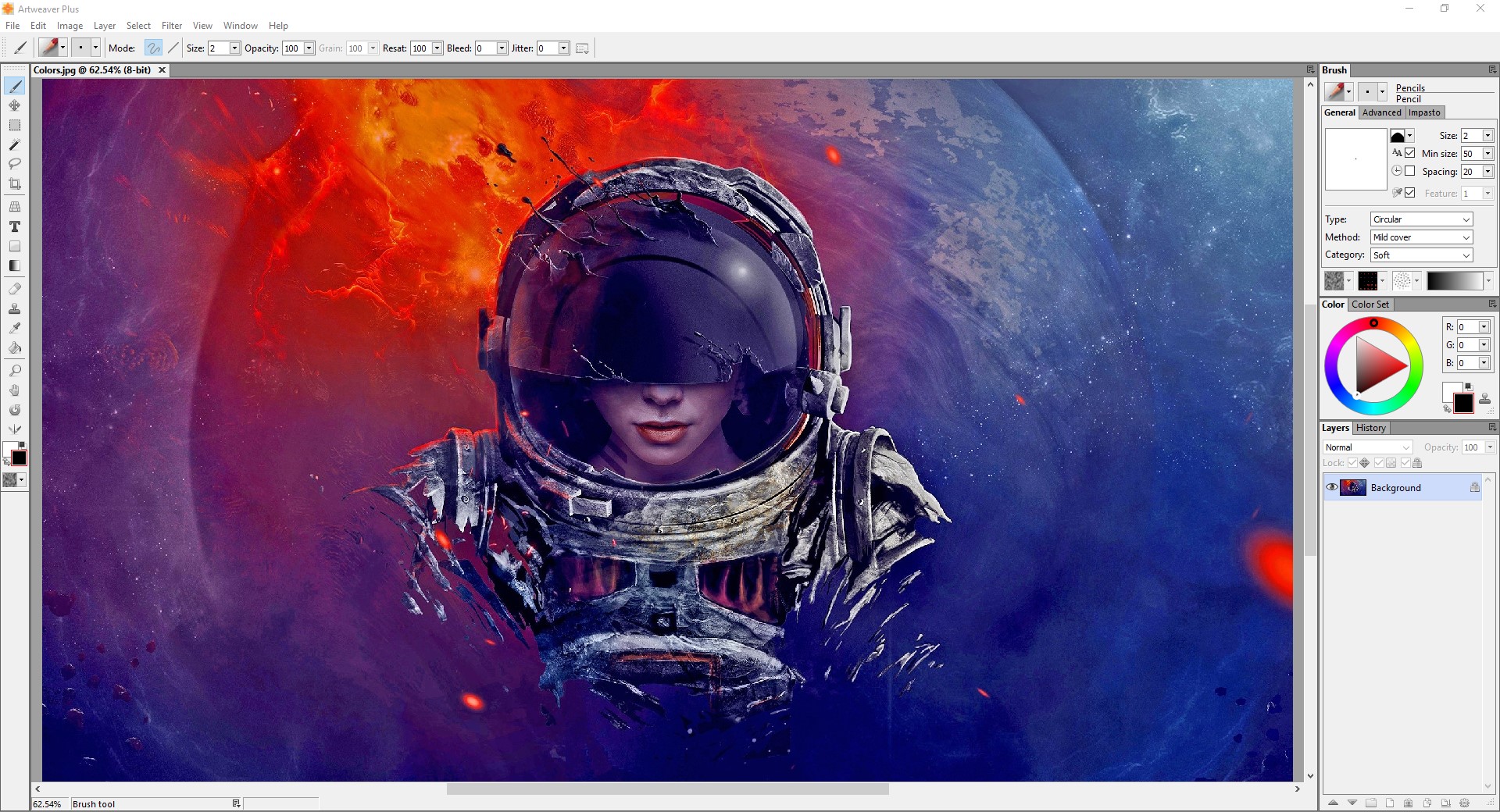Create a new layer in the Layers panel
Screen dimensions: 1500x812
(1390, 803)
